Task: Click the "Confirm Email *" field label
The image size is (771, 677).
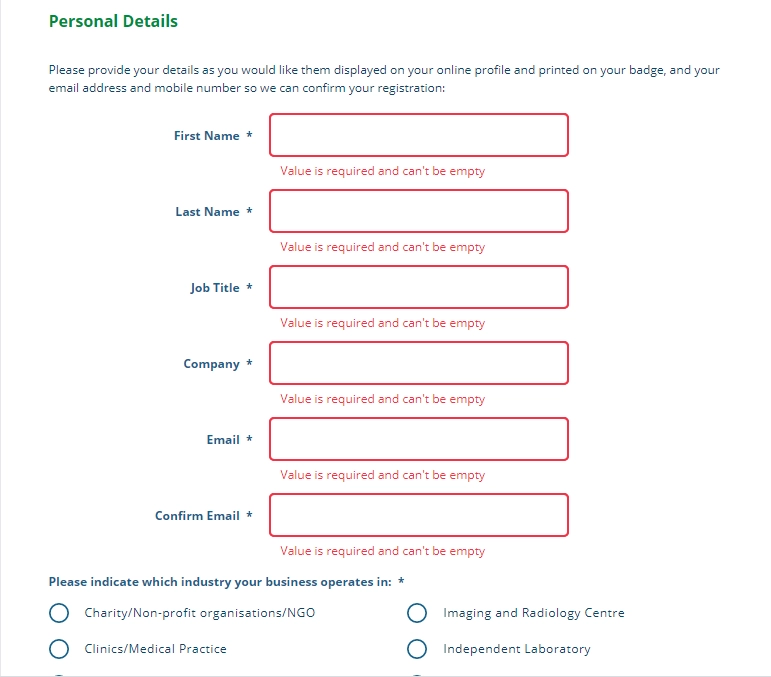Action: (x=198, y=516)
